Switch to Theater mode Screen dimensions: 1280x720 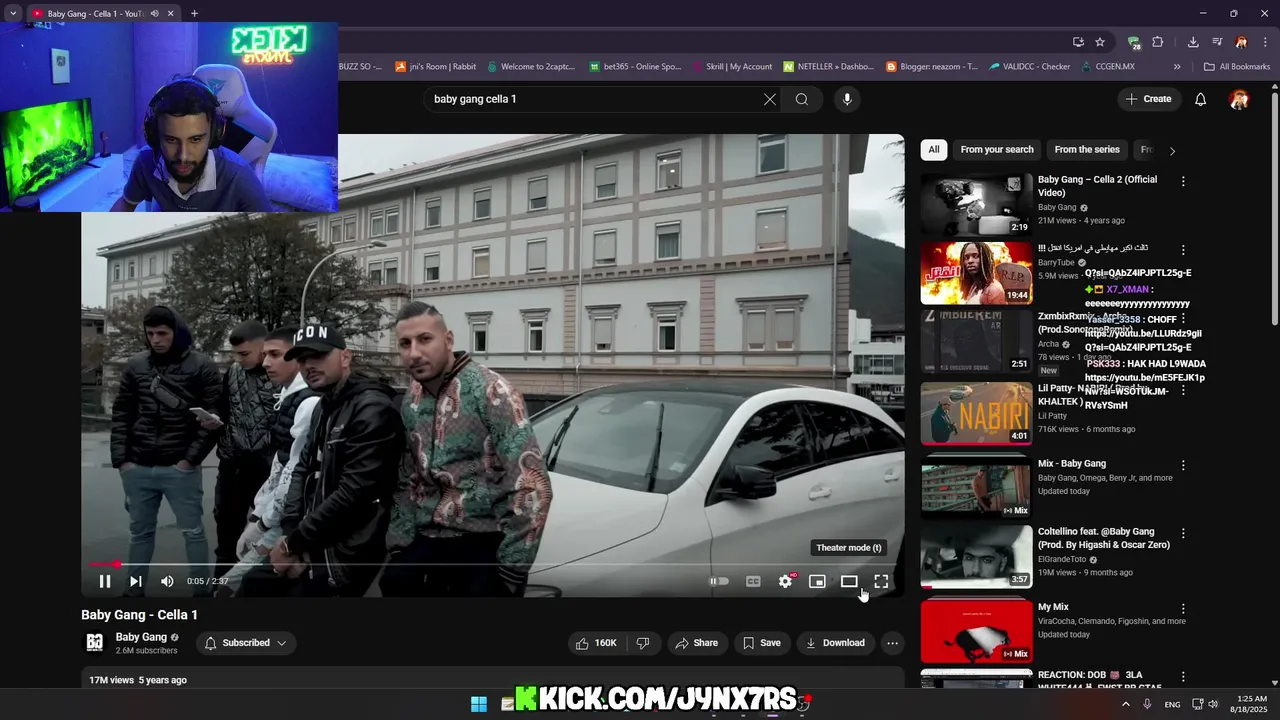pyautogui.click(x=849, y=581)
